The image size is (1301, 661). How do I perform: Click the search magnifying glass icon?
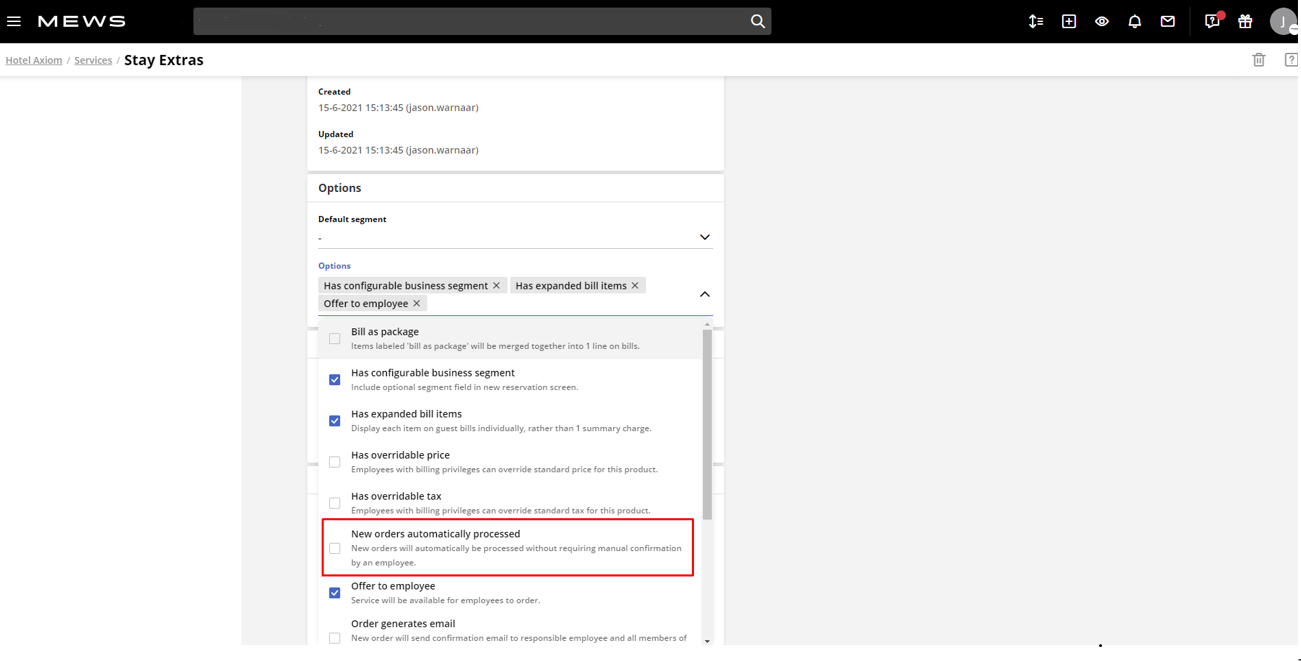(757, 20)
